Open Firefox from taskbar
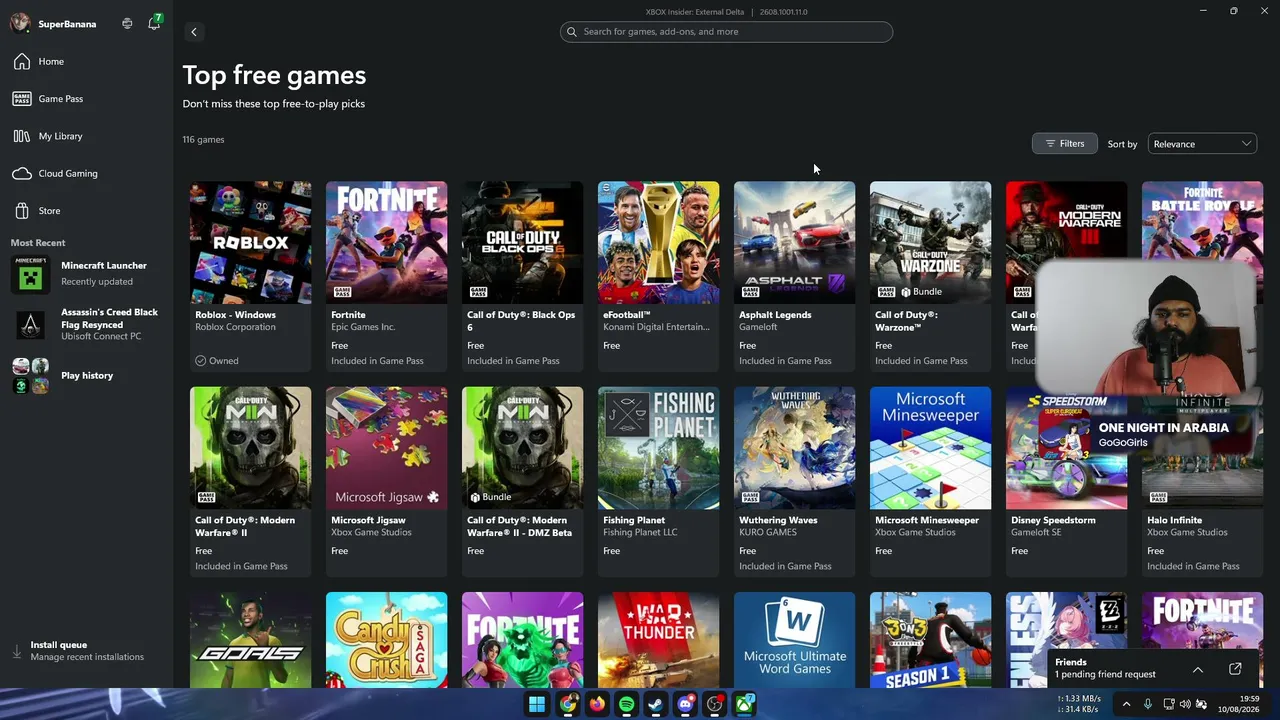This screenshot has width=1280, height=720. (597, 704)
